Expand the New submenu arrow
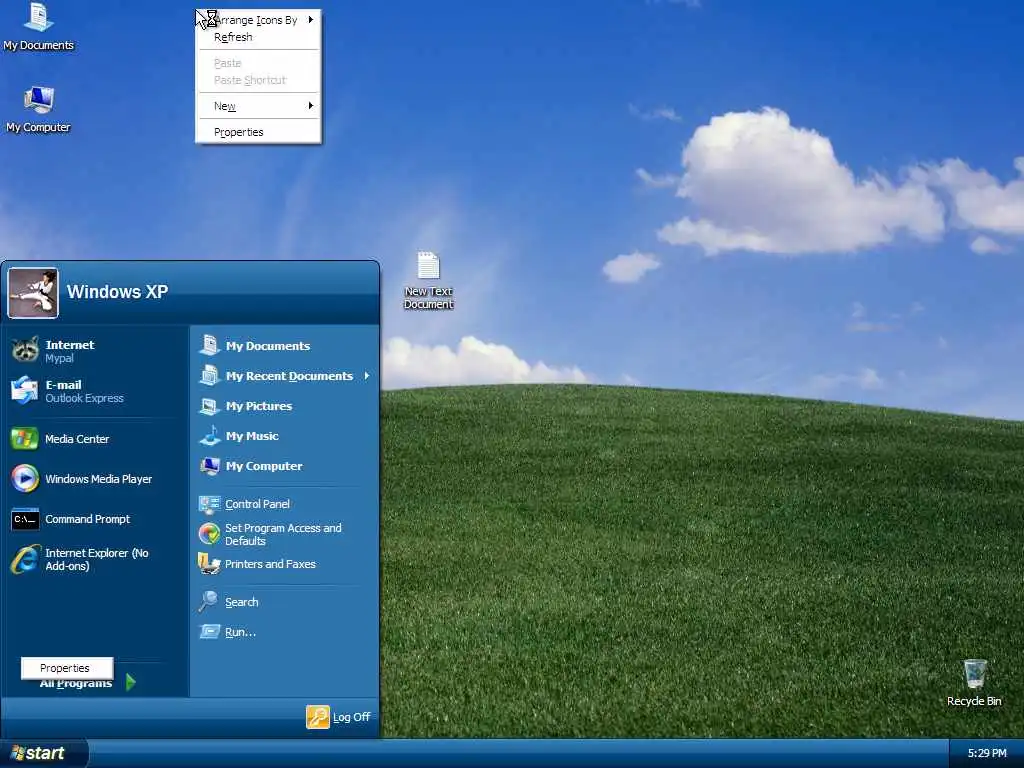Image resolution: width=1024 pixels, height=768 pixels. 311,106
